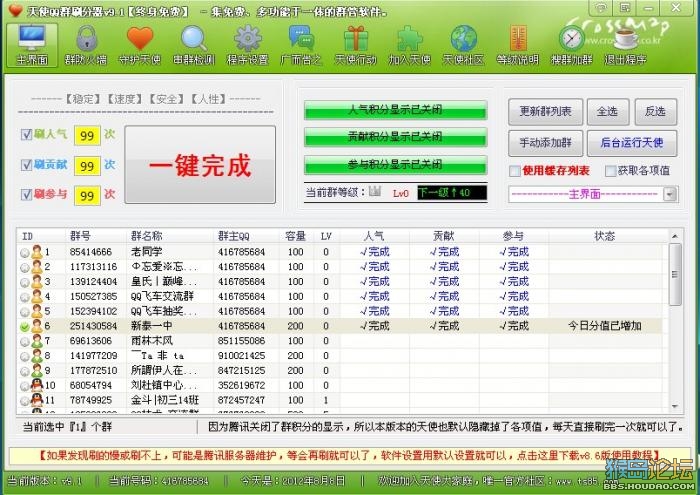Click the list scrollbar down arrow

[675, 406]
